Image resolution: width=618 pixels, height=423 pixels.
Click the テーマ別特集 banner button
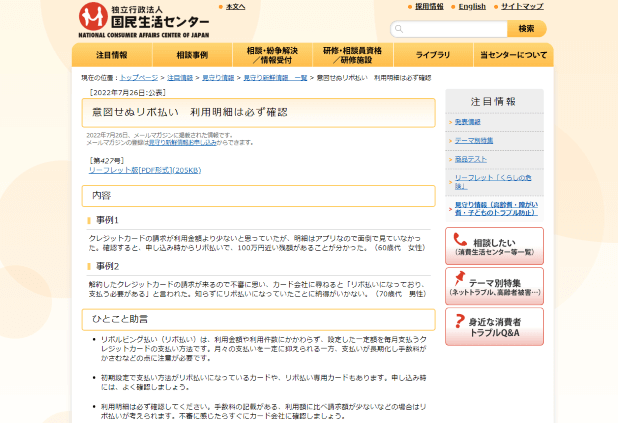point(494,286)
